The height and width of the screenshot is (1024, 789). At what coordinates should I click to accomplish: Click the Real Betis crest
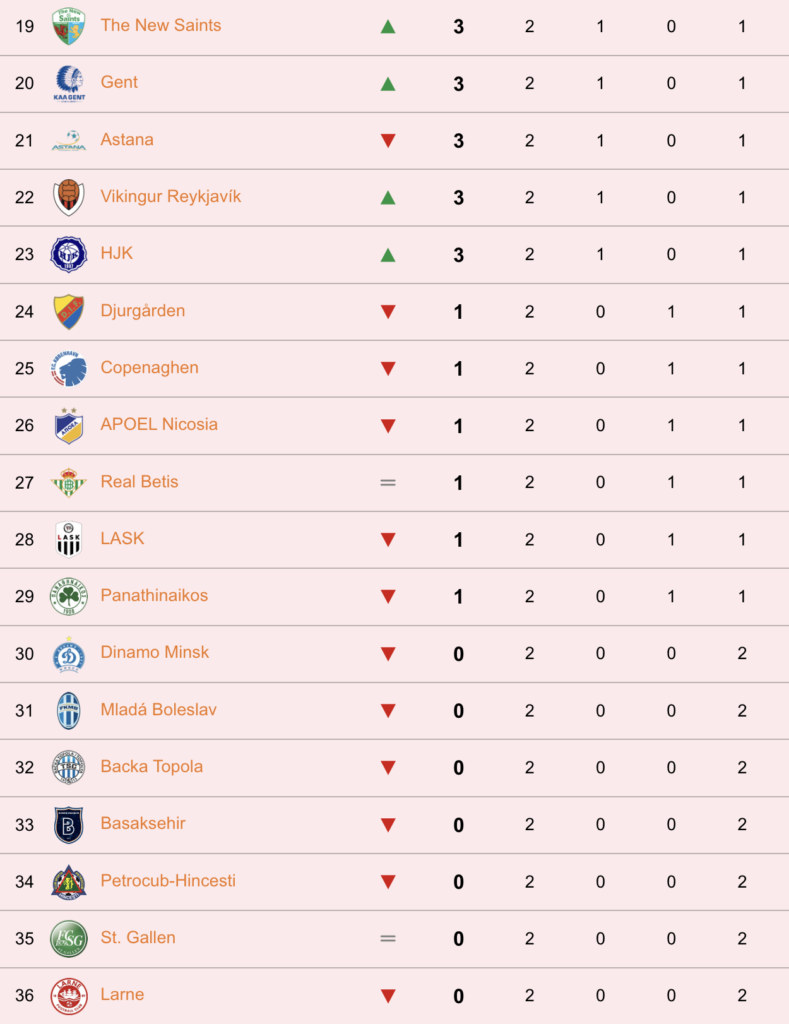(69, 483)
